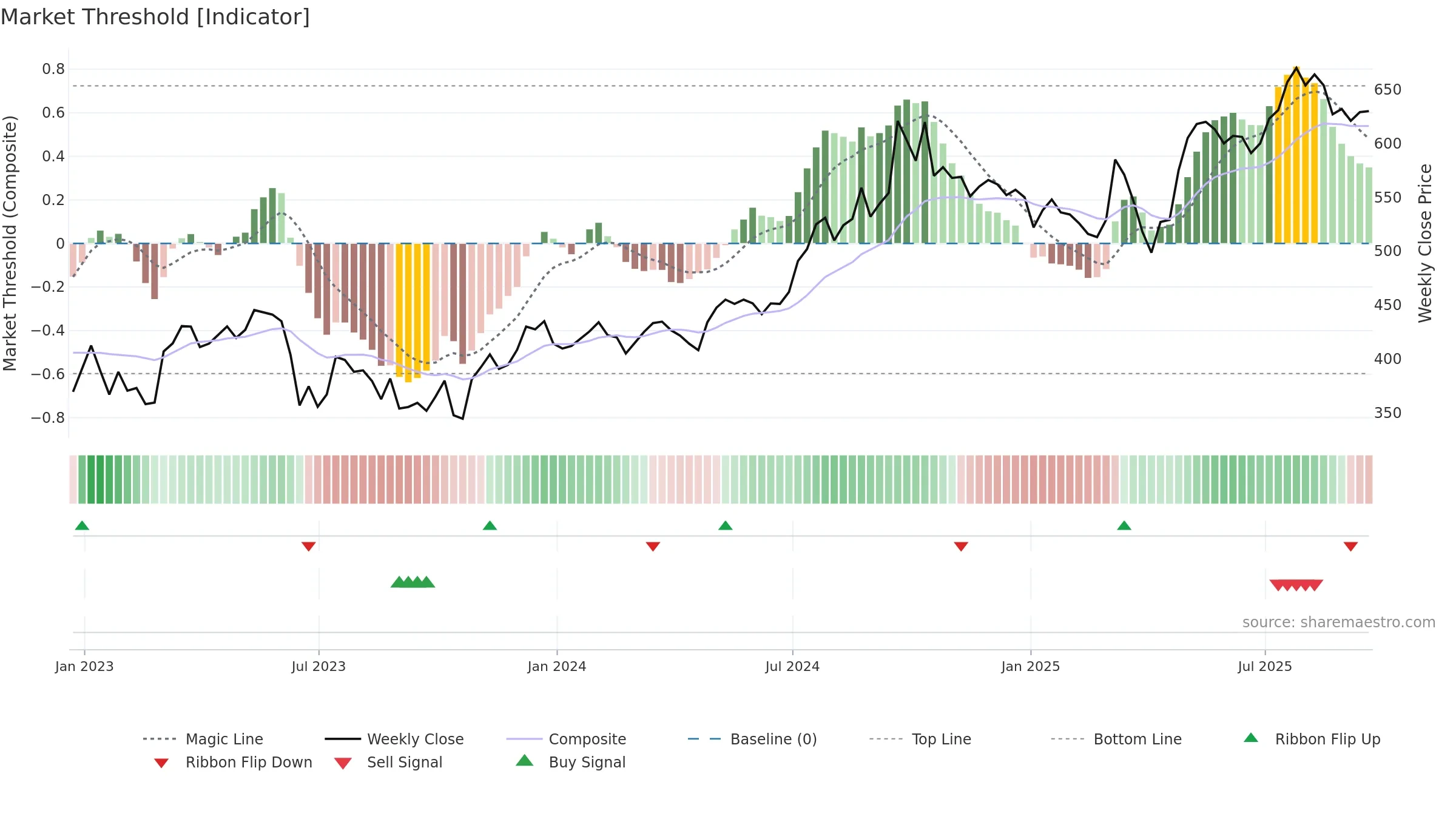Click the Ribbon Flip Up marker near March 2025

coord(1124,525)
